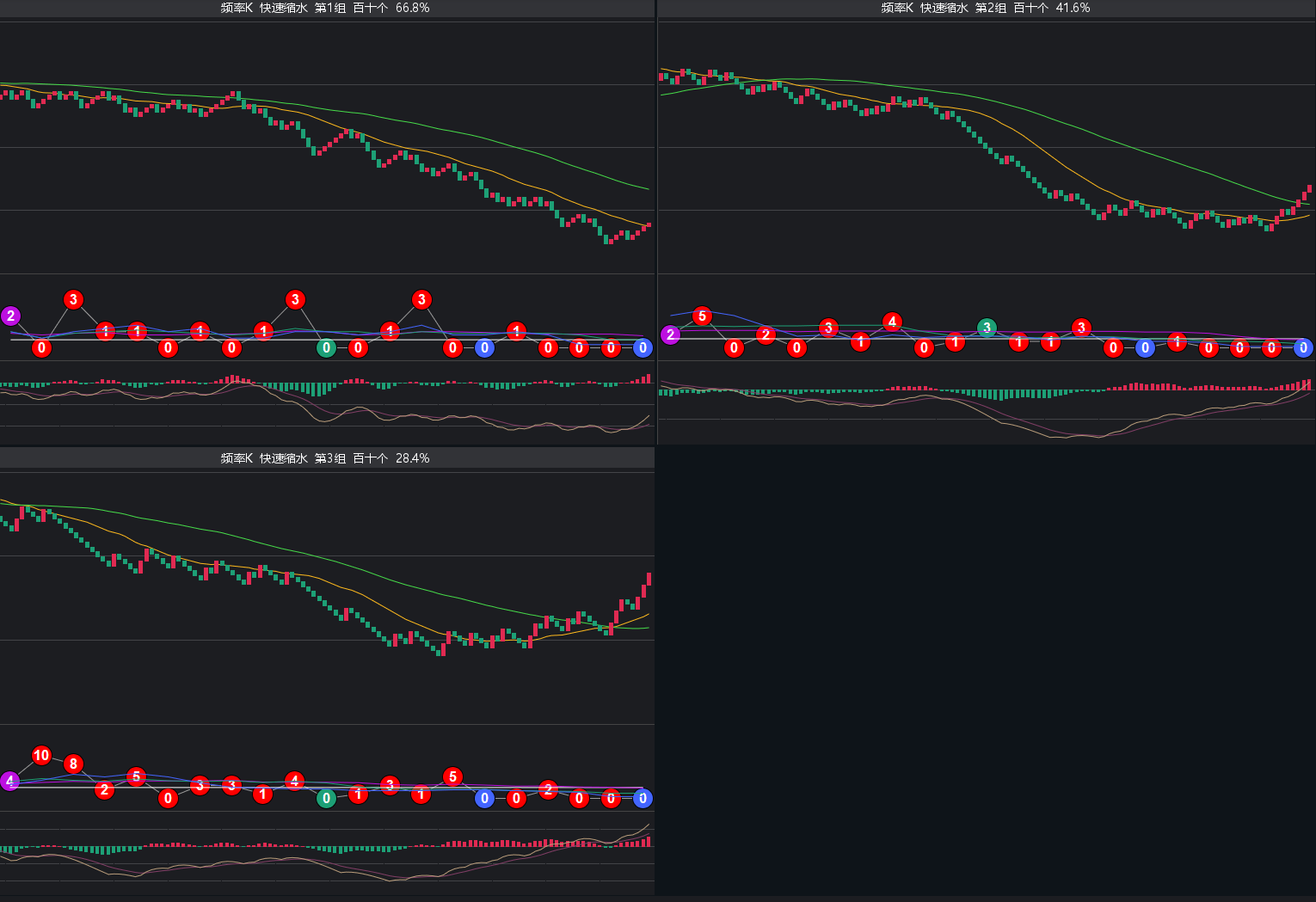1316x902 pixels.
Task: Click the leftmost red 3 marker in 第1组
Action: pyautogui.click(x=73, y=299)
